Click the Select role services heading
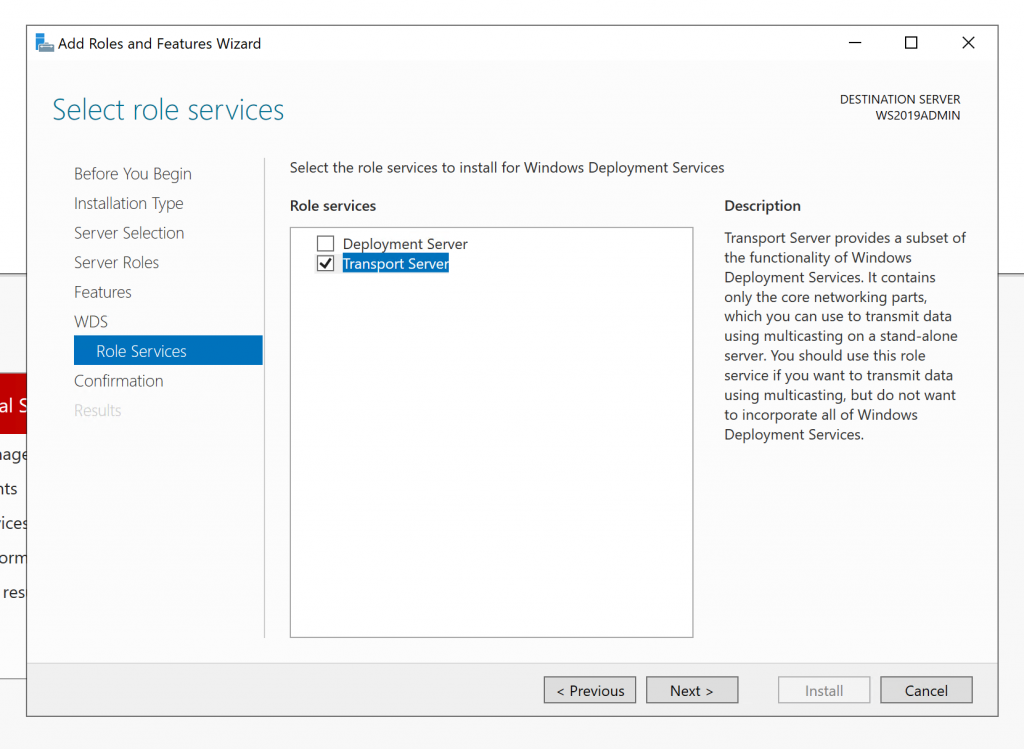Image resolution: width=1024 pixels, height=749 pixels. pyautogui.click(x=168, y=110)
